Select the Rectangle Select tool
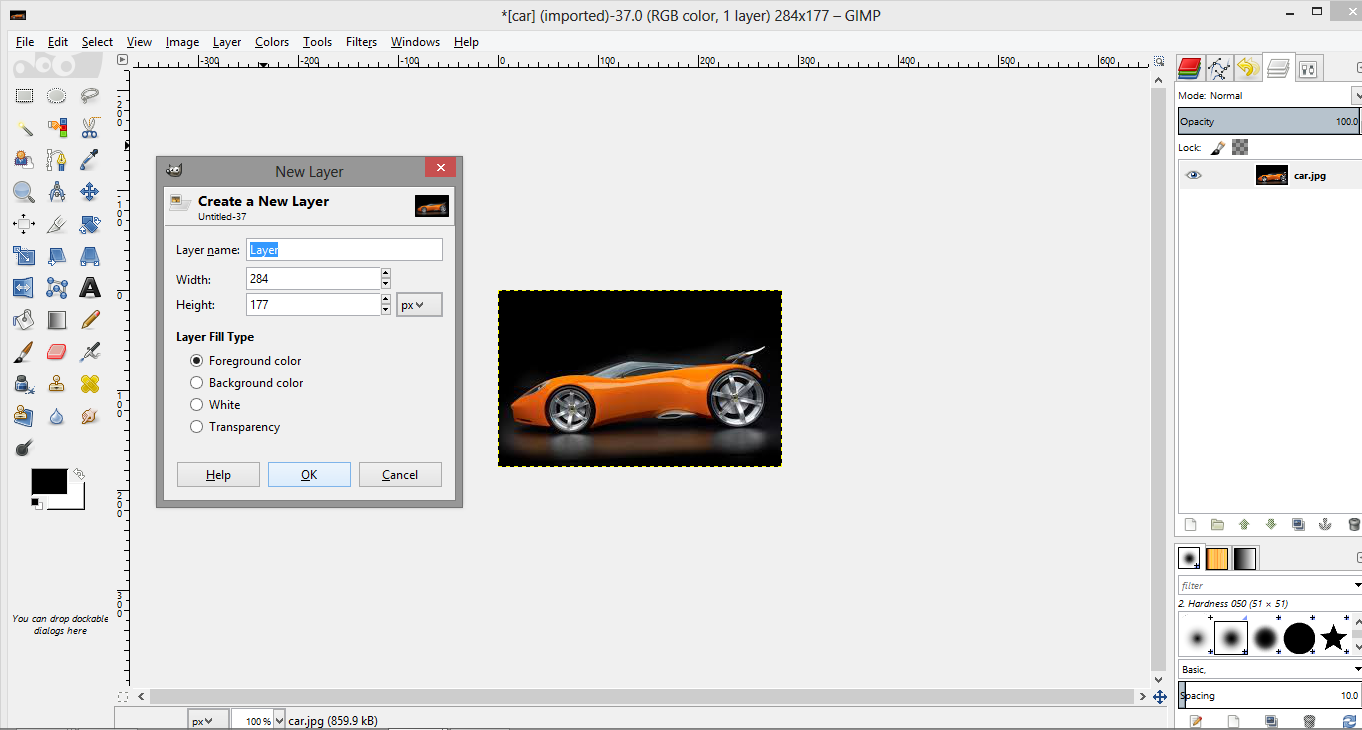1362x730 pixels. 24,96
